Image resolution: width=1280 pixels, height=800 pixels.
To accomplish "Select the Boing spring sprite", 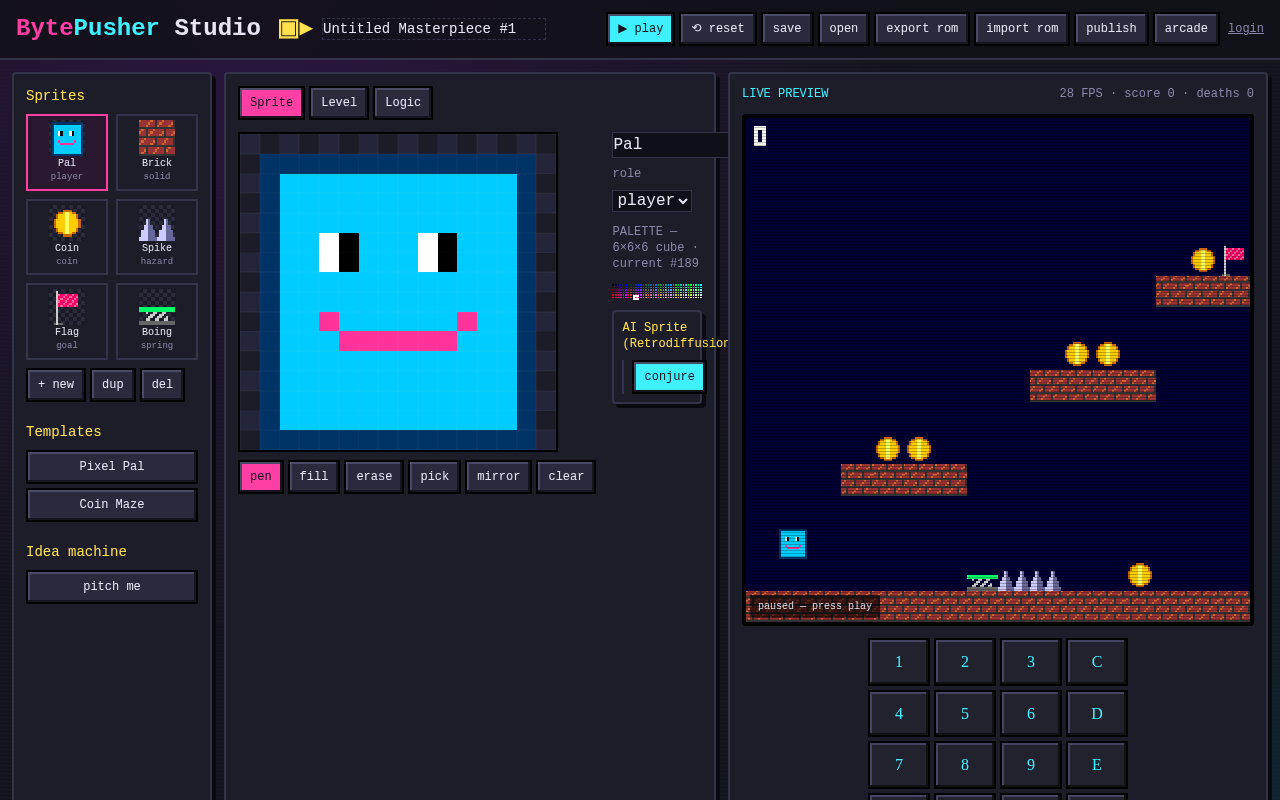I will [157, 321].
